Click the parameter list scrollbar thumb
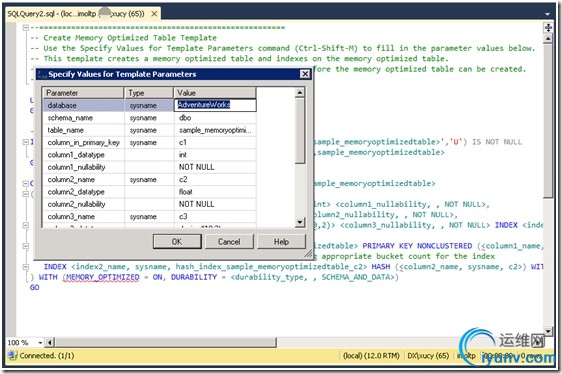 point(300,131)
